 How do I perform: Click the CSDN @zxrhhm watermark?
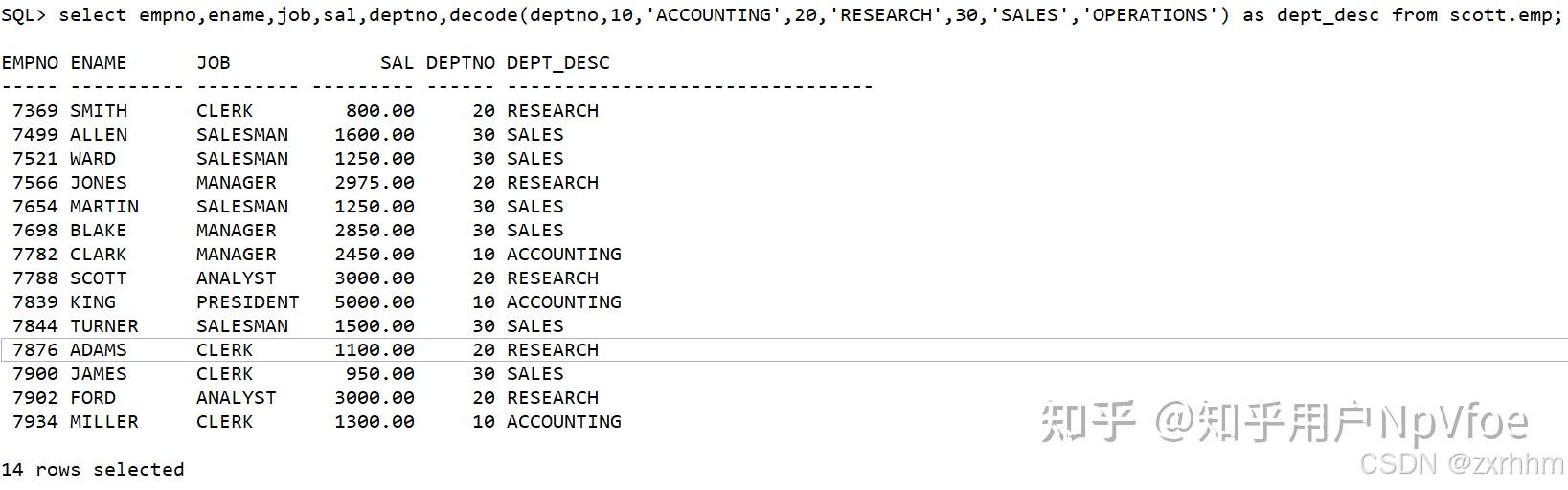coord(1461,464)
